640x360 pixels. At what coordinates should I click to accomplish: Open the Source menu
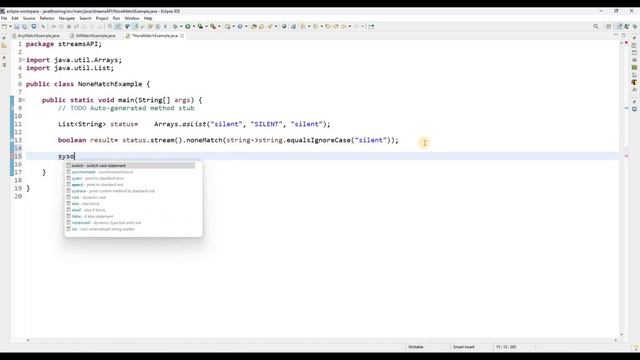[29, 18]
